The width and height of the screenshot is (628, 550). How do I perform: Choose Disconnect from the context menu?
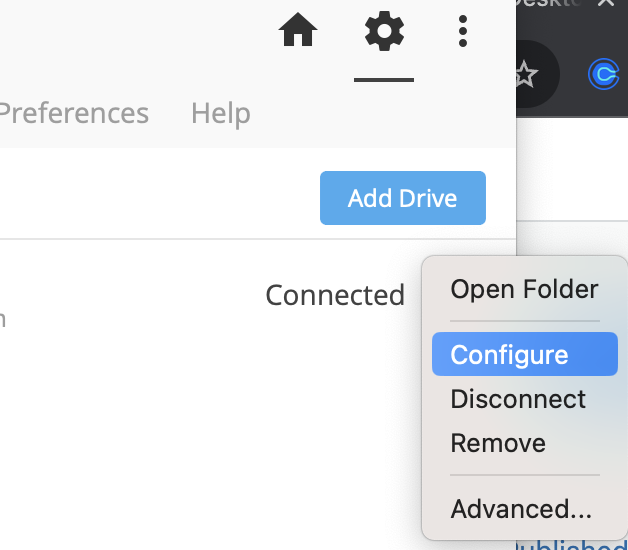(x=518, y=399)
